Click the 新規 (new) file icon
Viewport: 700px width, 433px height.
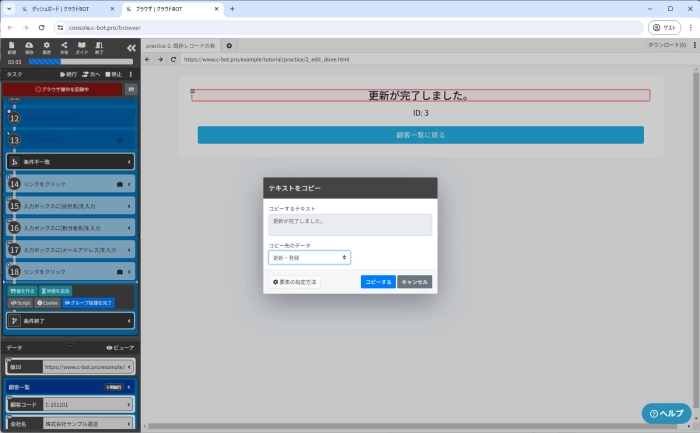pos(12,47)
